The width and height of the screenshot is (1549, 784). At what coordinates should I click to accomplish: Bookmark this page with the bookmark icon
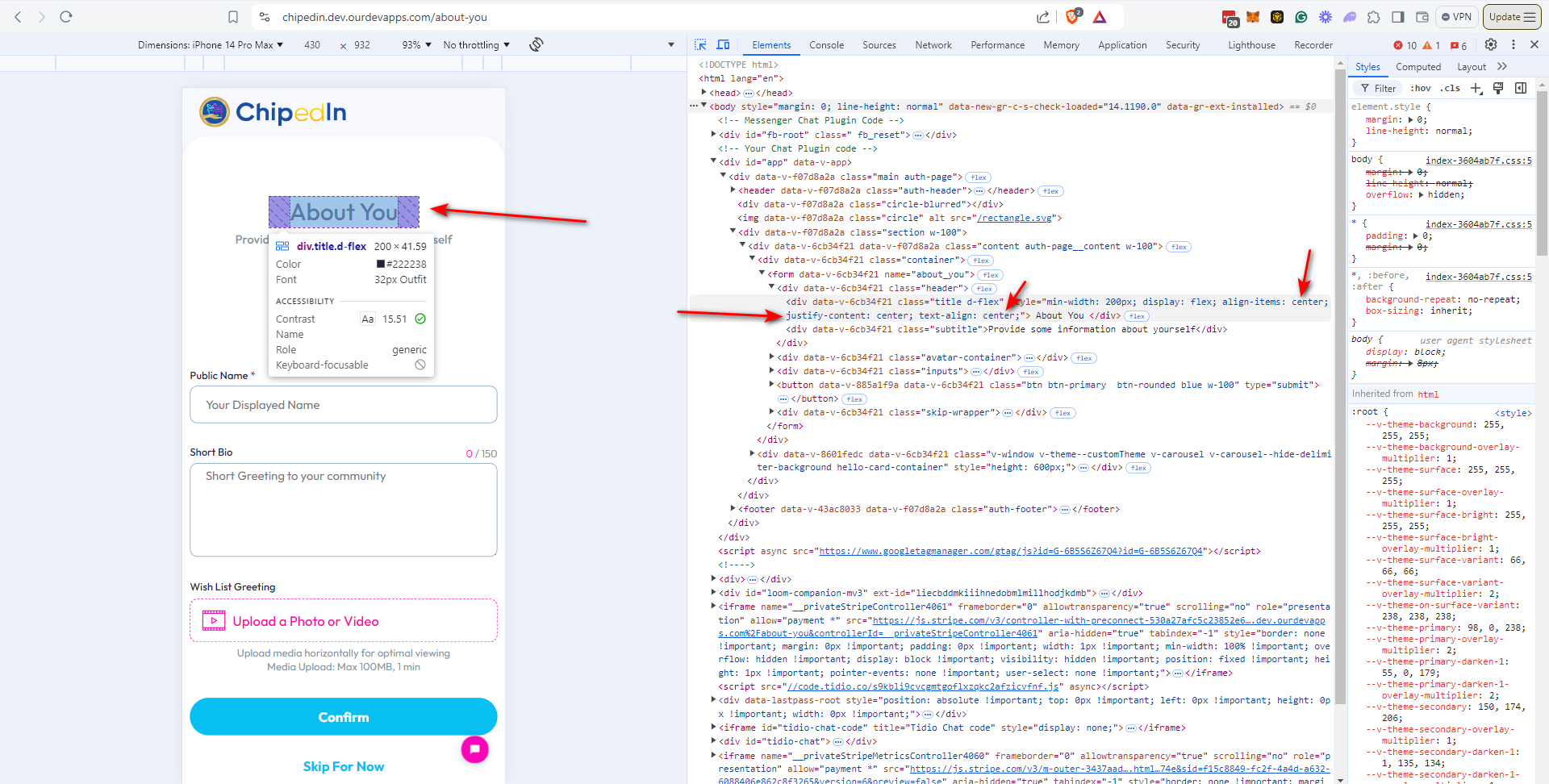233,17
